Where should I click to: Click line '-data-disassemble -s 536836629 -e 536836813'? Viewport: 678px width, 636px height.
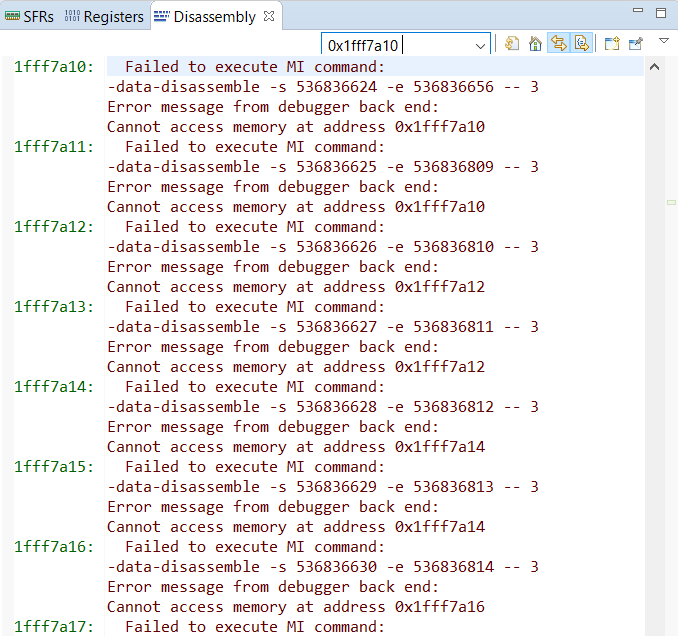click(323, 486)
